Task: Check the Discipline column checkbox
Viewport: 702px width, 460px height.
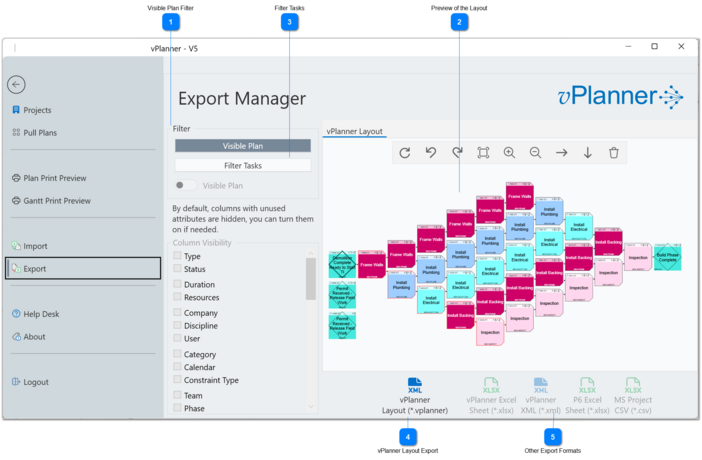Action: coord(177,325)
